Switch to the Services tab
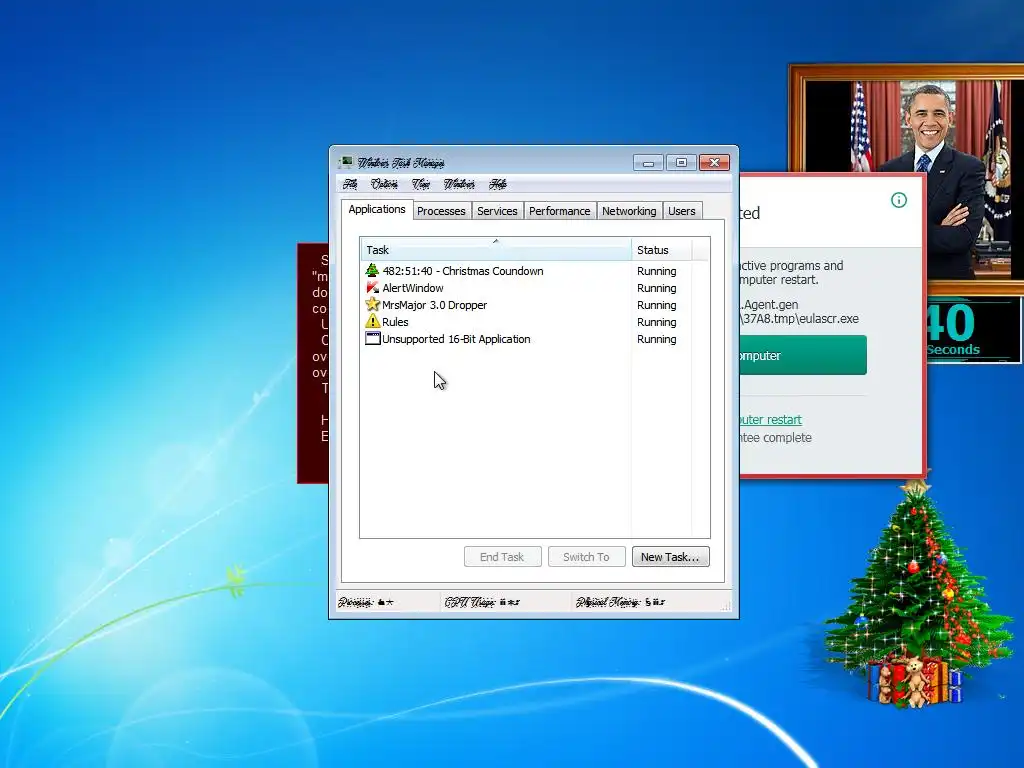 [497, 211]
